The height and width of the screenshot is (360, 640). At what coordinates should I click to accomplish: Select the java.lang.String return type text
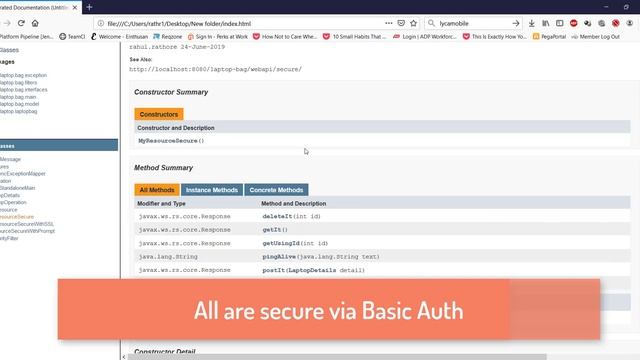click(x=168, y=257)
